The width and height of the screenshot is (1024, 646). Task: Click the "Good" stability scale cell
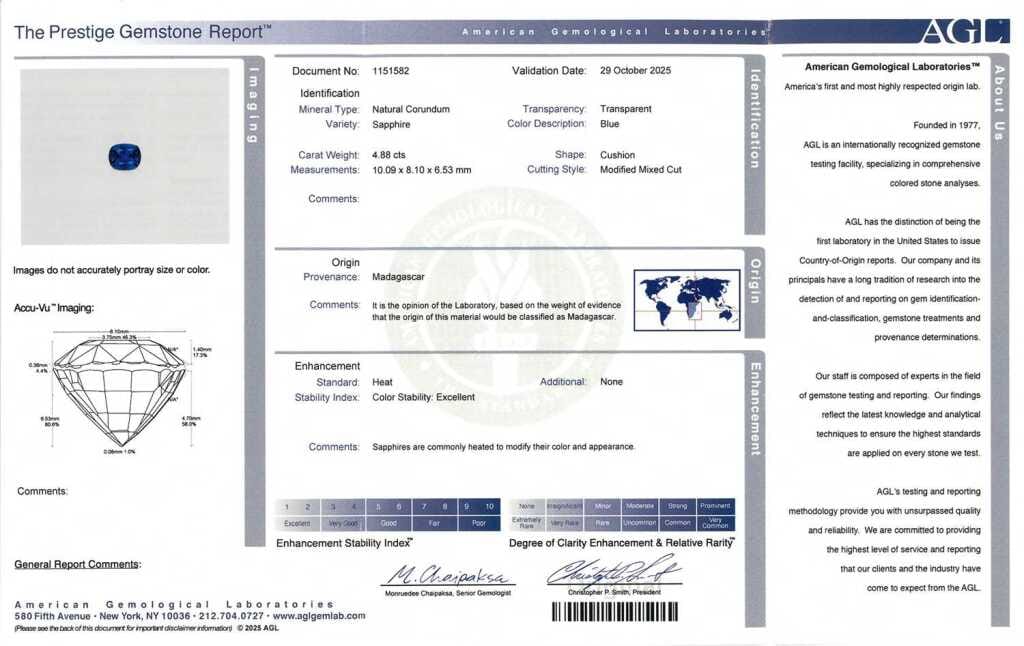coord(389,523)
